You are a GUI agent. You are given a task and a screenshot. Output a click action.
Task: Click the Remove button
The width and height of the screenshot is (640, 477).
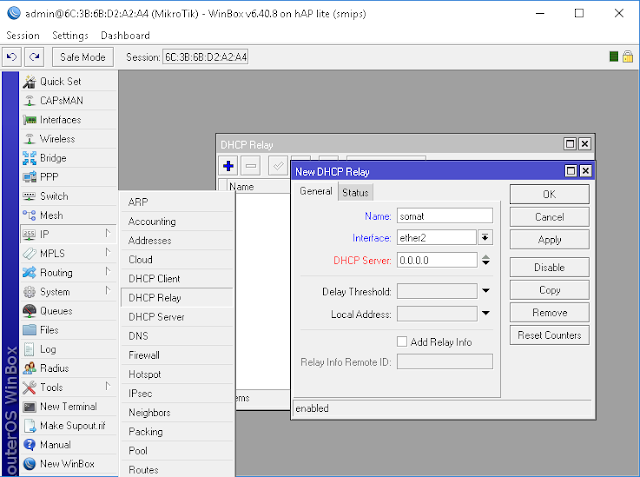(x=549, y=313)
